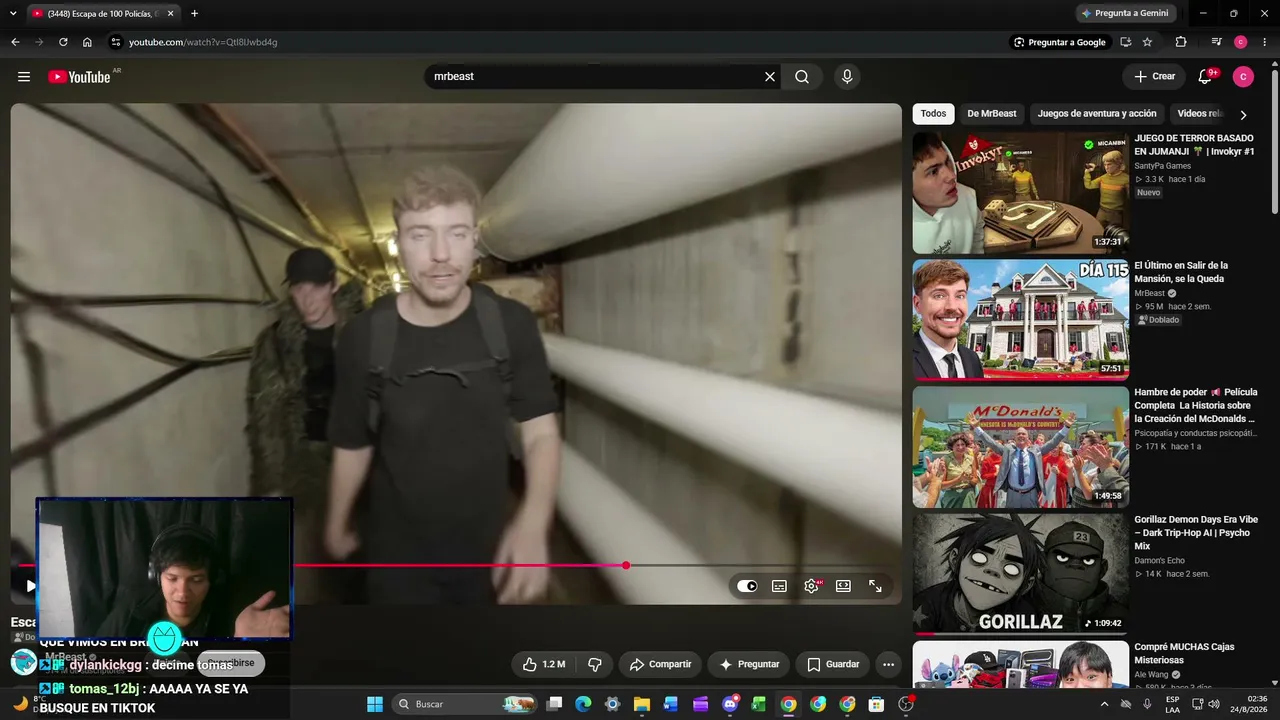Viewport: 1280px width, 720px height.
Task: Go to the browser home page
Action: pos(87,42)
